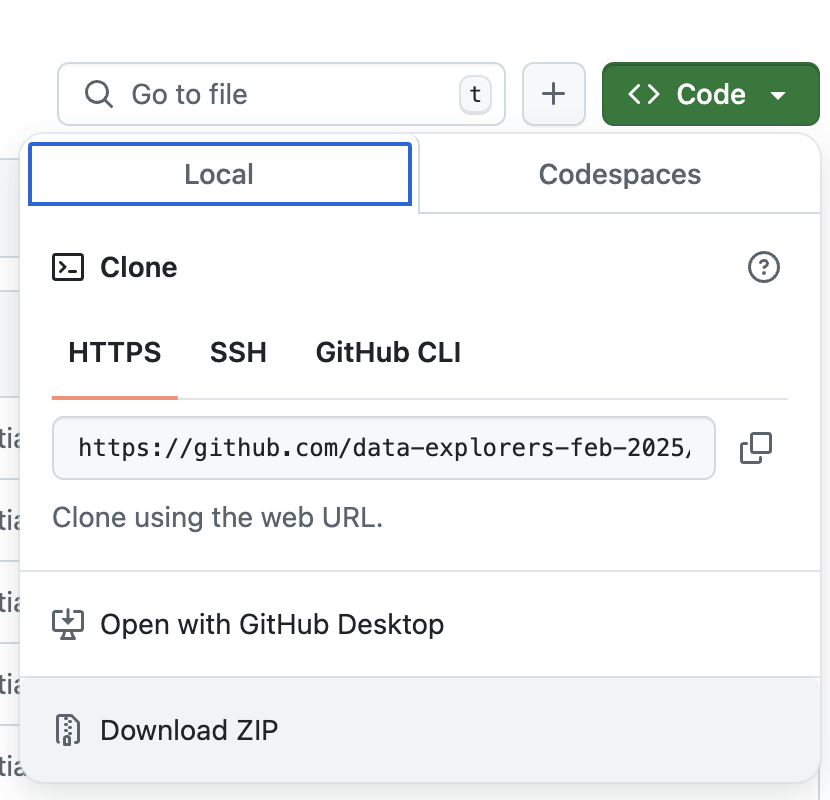Viewport: 830px width, 800px height.
Task: Click the angle brackets code icon
Action: pos(644,94)
